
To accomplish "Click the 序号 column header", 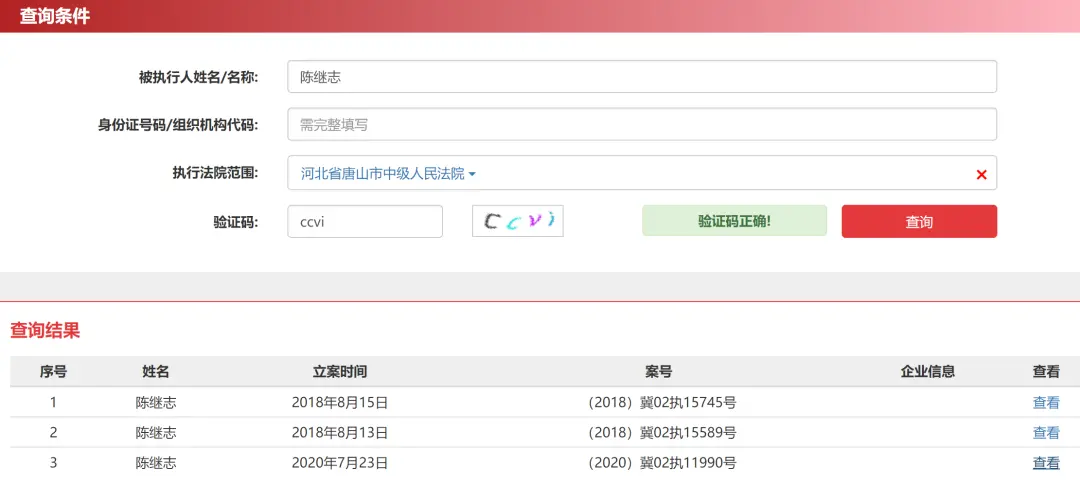I will pos(53,372).
